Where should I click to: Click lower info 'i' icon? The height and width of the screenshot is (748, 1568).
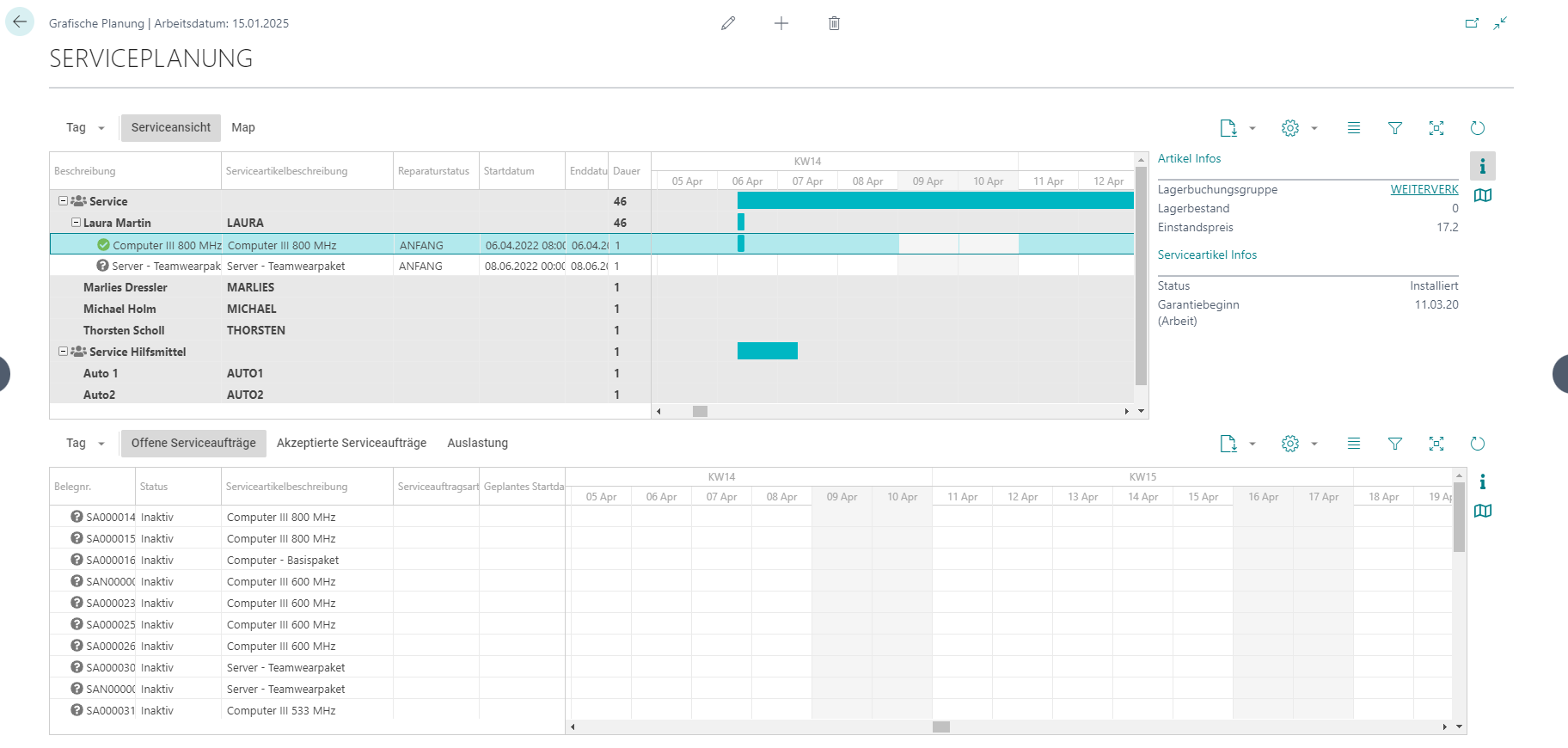click(x=1483, y=481)
